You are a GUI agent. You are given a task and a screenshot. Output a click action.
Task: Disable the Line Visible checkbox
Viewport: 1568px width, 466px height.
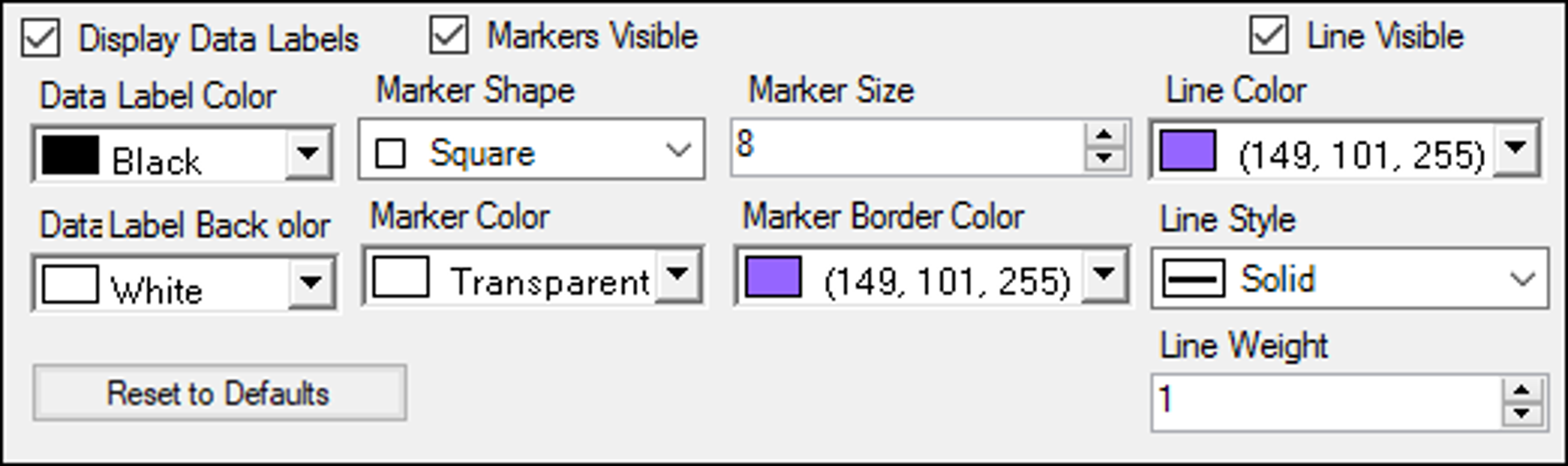click(x=1268, y=36)
